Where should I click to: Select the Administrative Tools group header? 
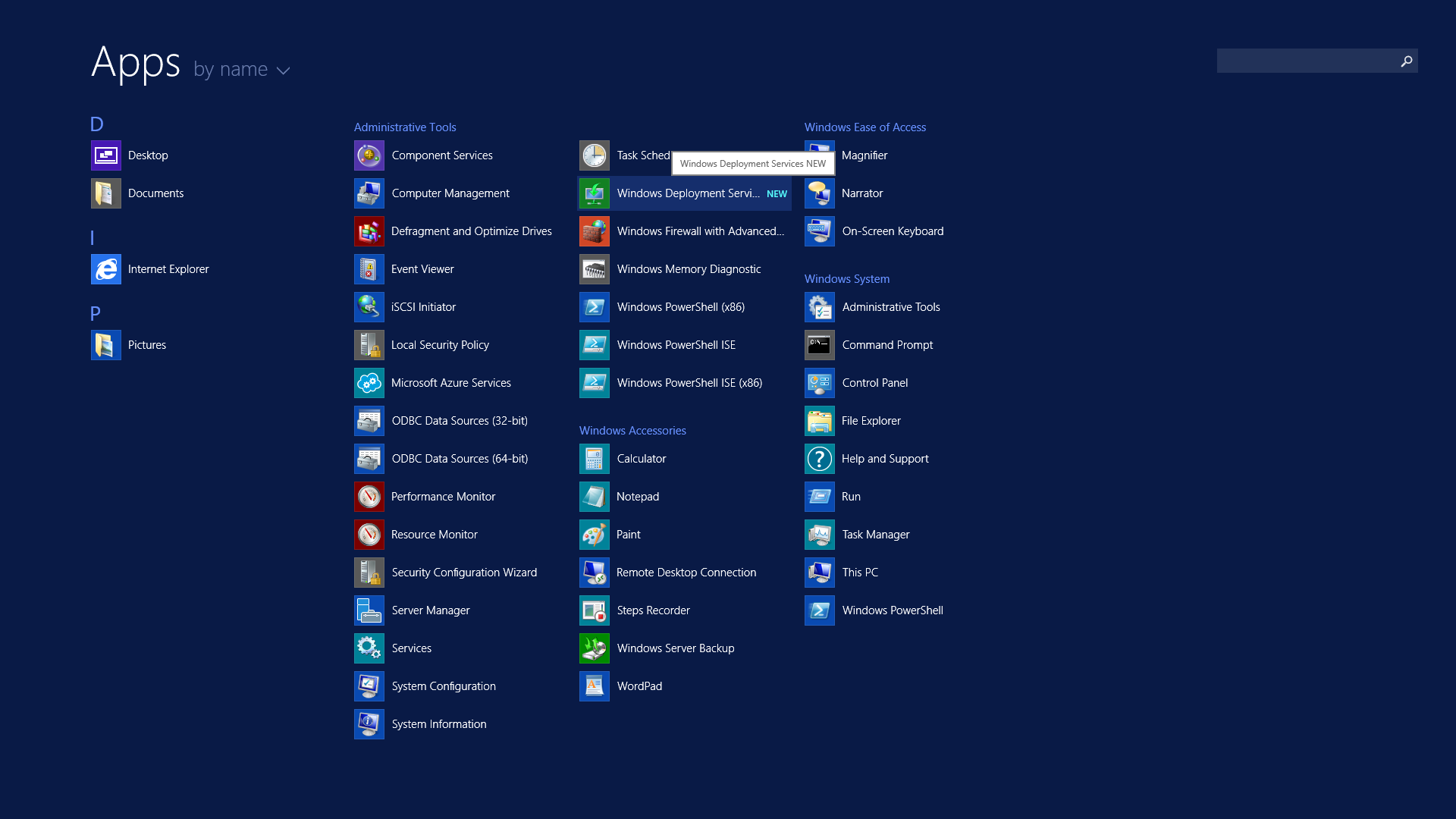(405, 127)
